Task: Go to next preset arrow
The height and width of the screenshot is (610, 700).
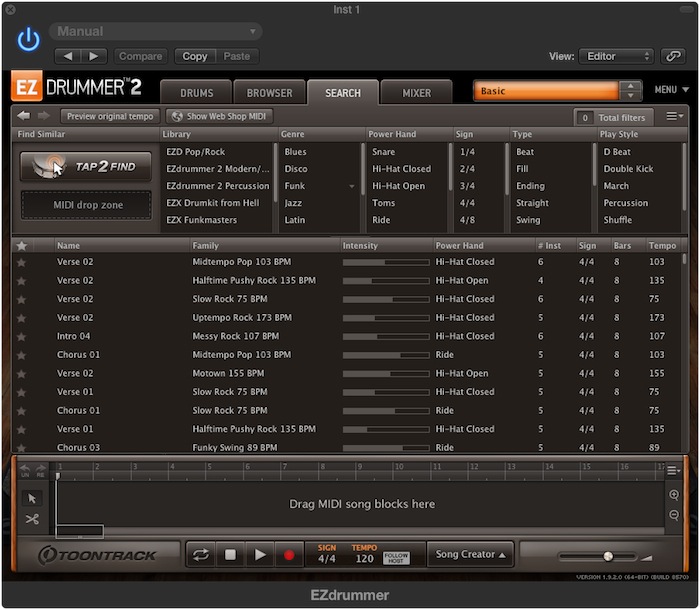Action: (94, 56)
